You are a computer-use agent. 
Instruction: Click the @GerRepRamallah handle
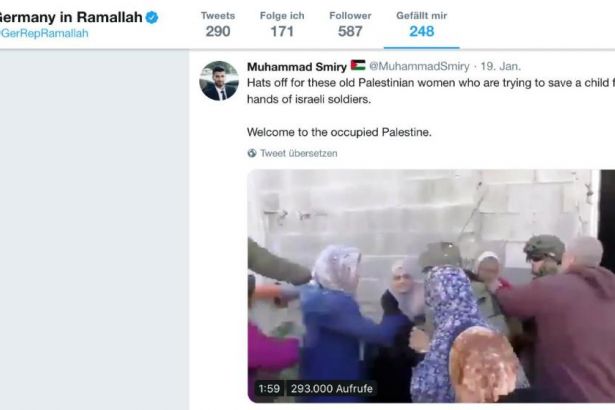click(44, 33)
